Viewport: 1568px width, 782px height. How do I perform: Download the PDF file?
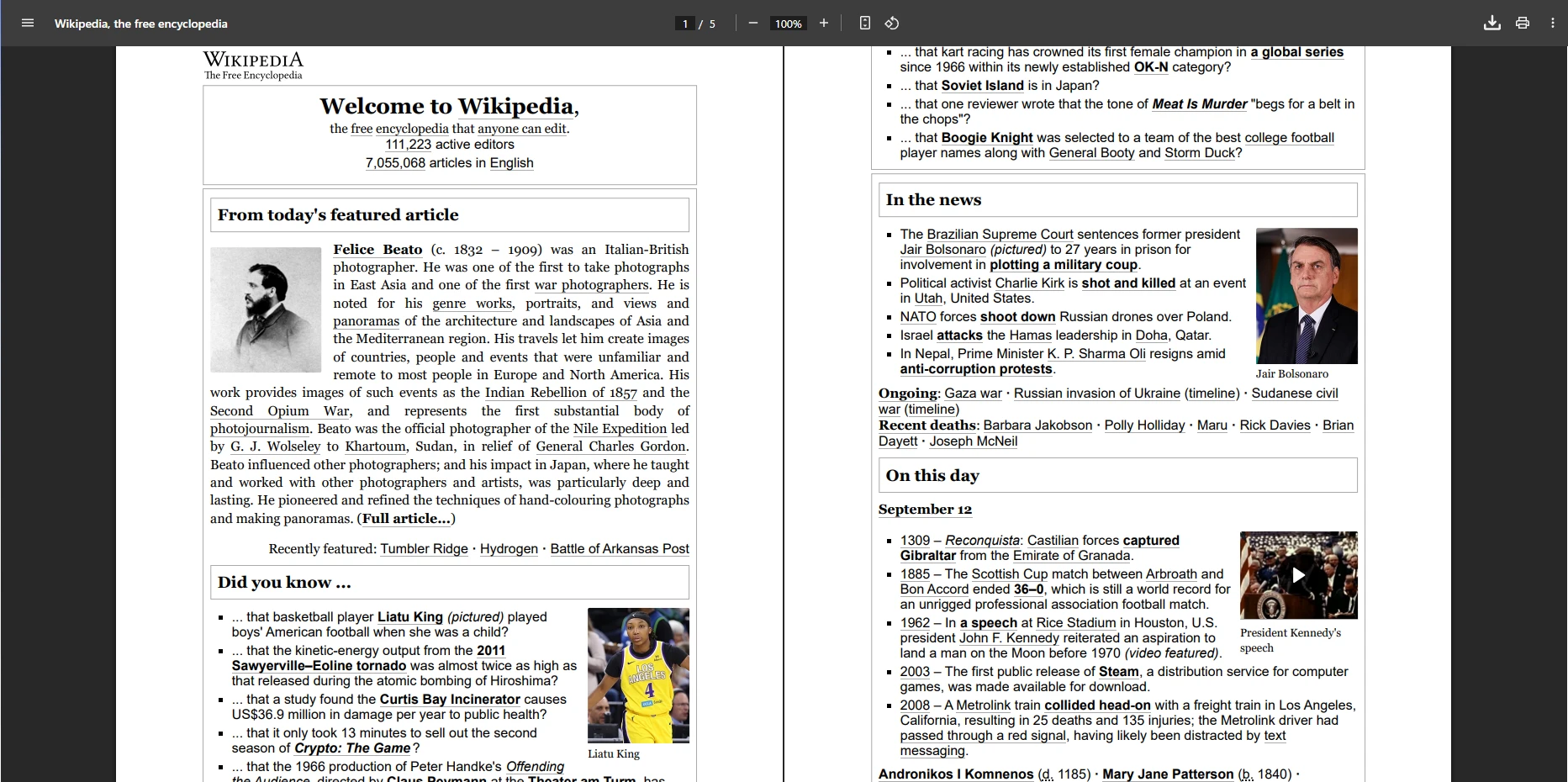point(1492,24)
